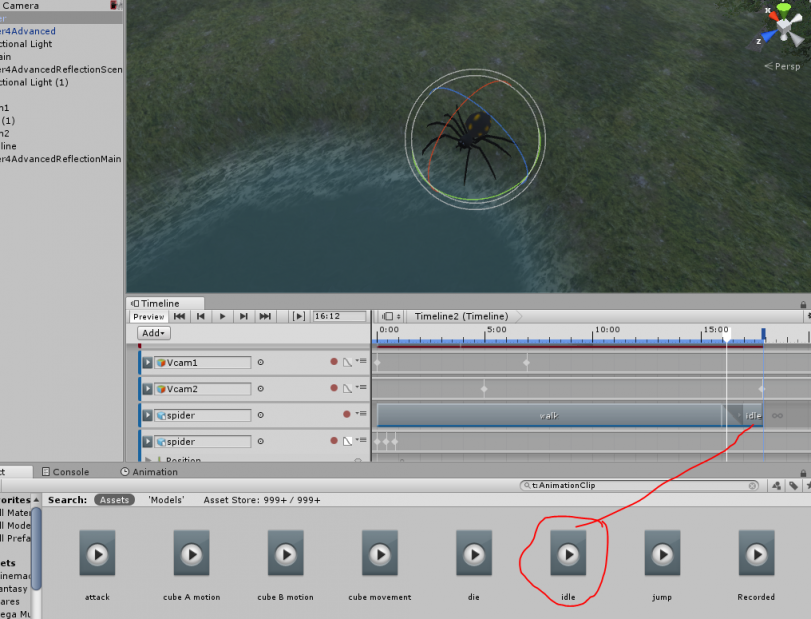Expand the spider track disclosure arrow
This screenshot has width=811, height=619.
[148, 415]
